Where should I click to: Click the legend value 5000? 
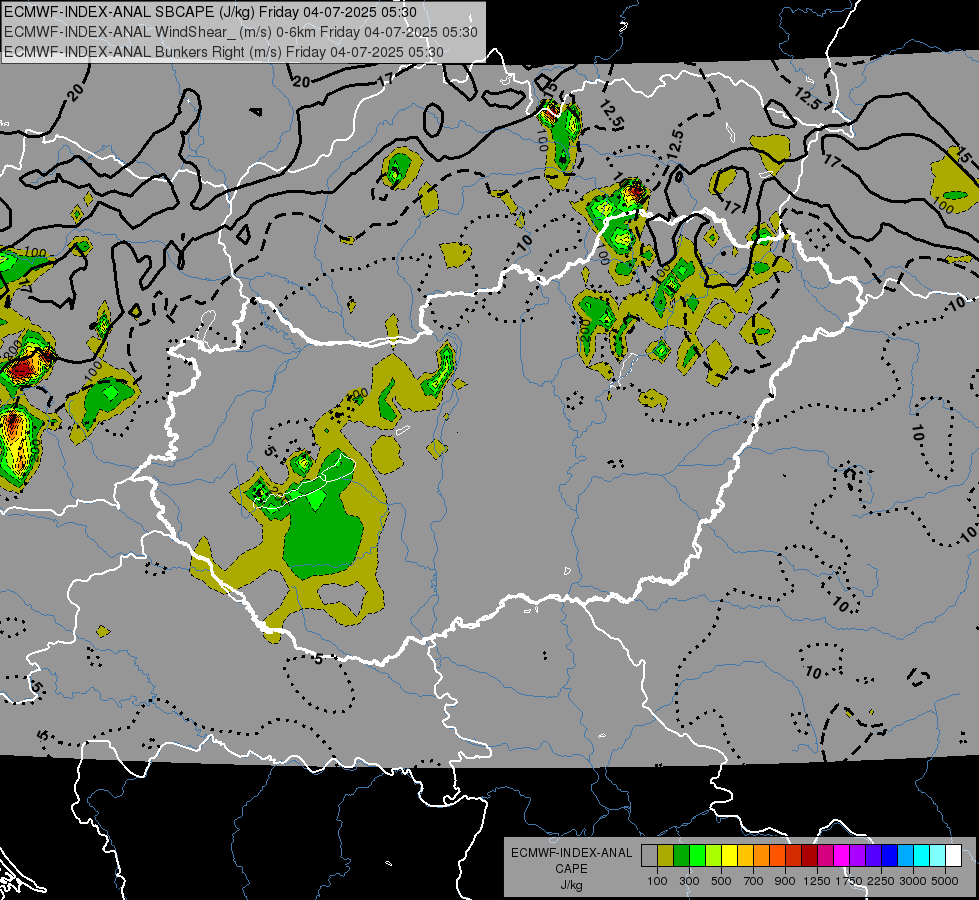(945, 881)
